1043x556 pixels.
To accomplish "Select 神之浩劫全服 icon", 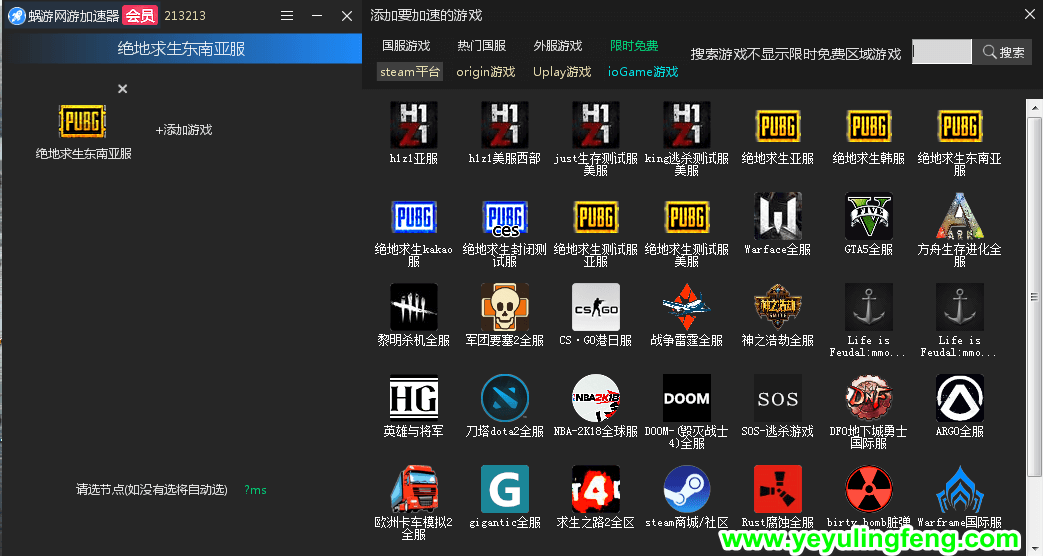I will point(778,307).
